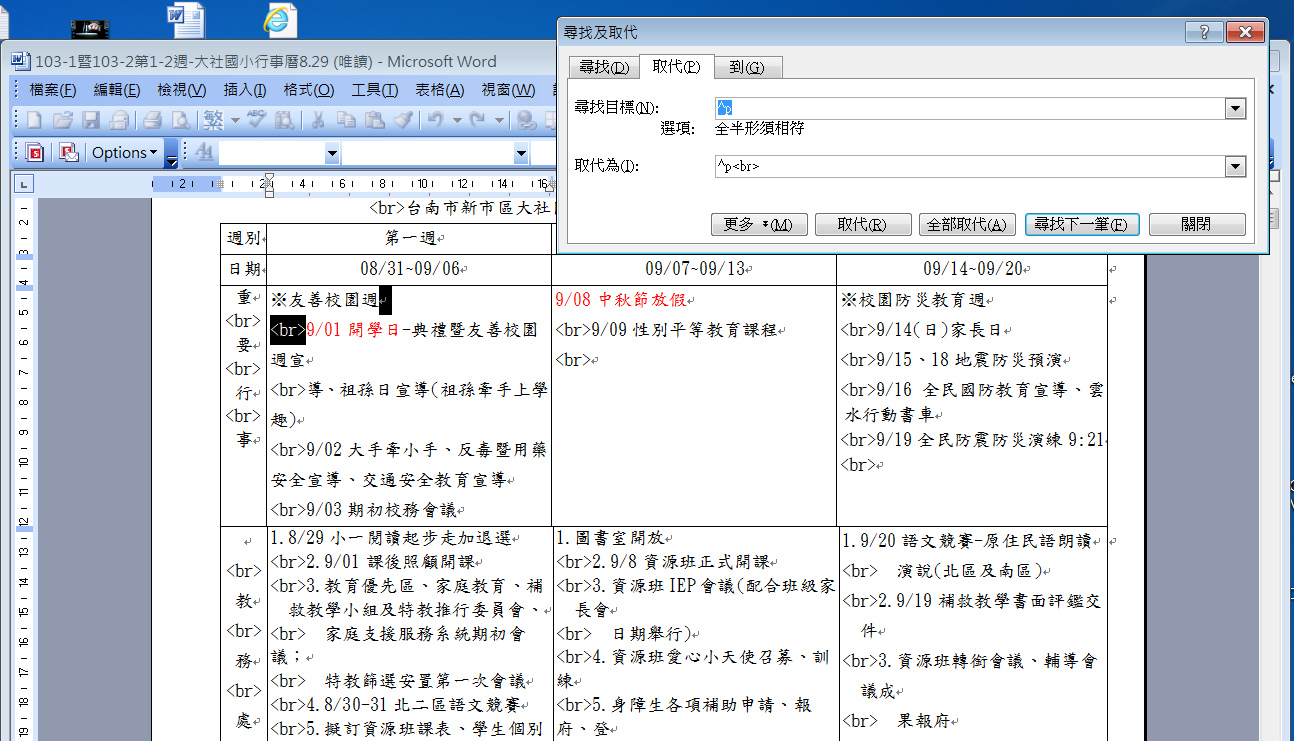Open the 格式 Format menu
The image size is (1294, 741).
point(309,90)
